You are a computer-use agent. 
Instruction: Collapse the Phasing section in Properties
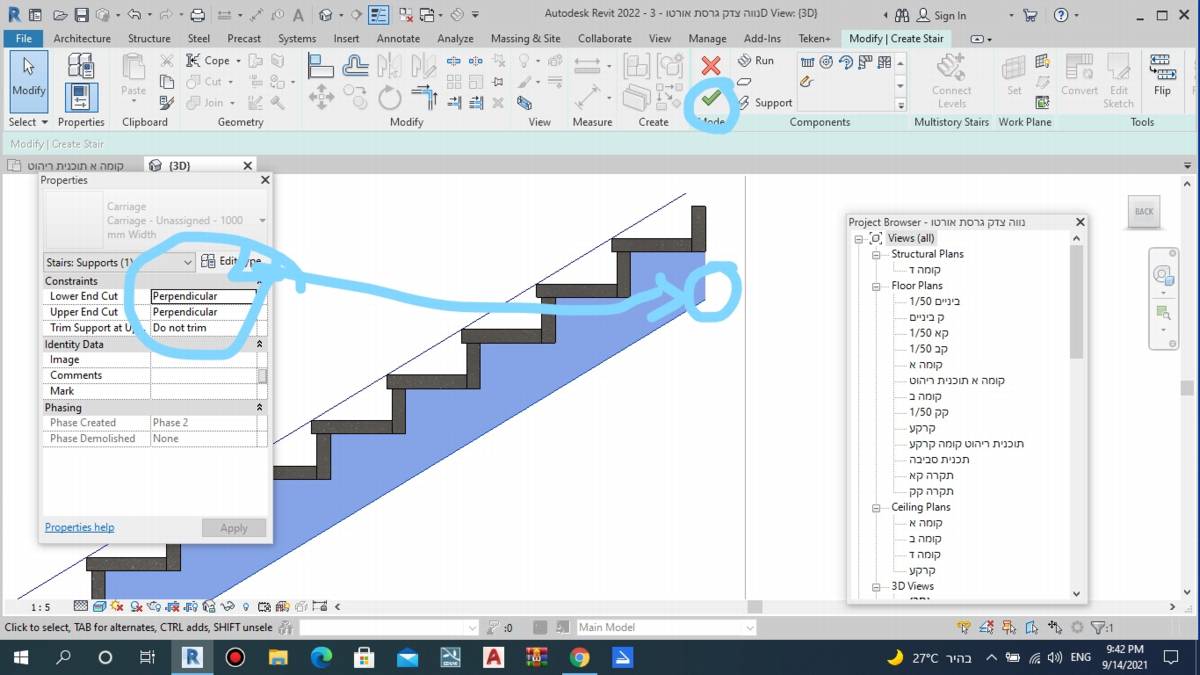[260, 408]
